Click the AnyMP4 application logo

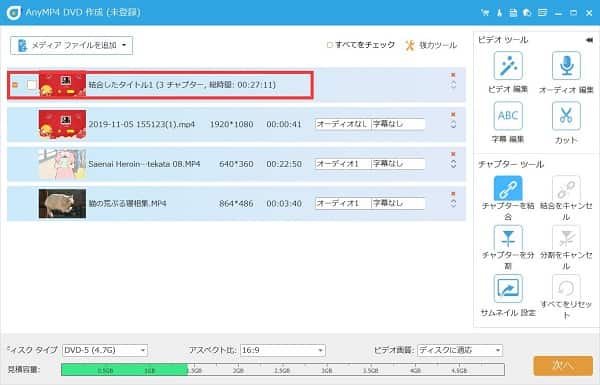coord(14,13)
